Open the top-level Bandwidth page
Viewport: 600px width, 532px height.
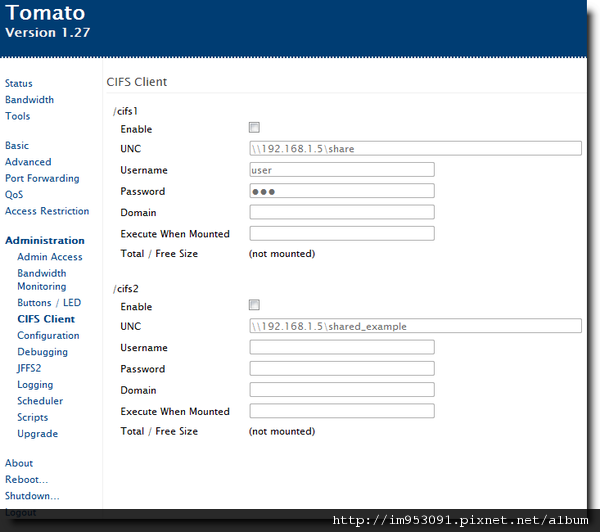(x=29, y=100)
